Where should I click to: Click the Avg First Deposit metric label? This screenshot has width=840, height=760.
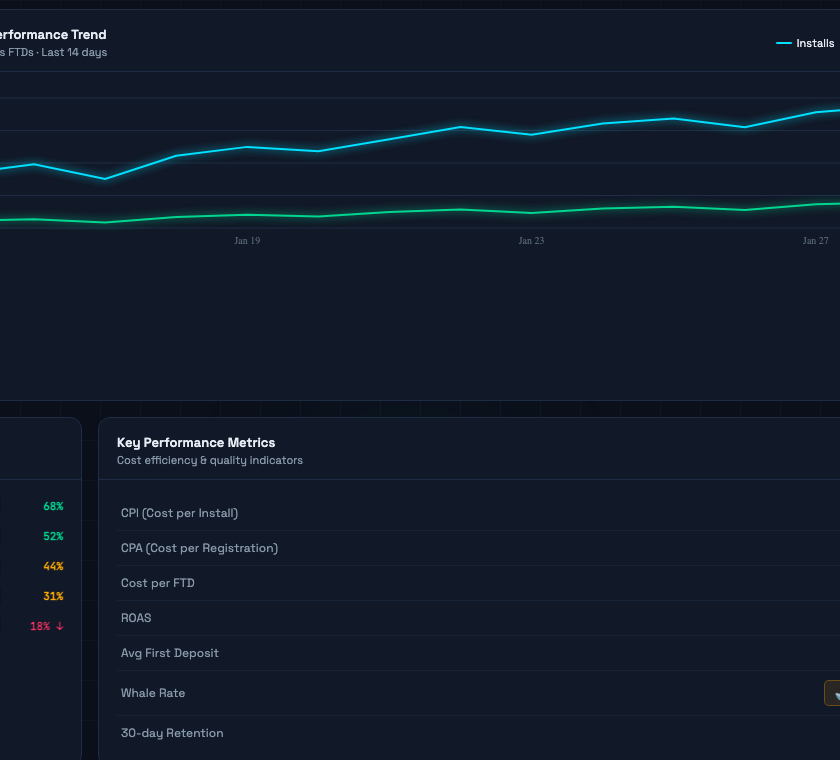[x=170, y=652]
